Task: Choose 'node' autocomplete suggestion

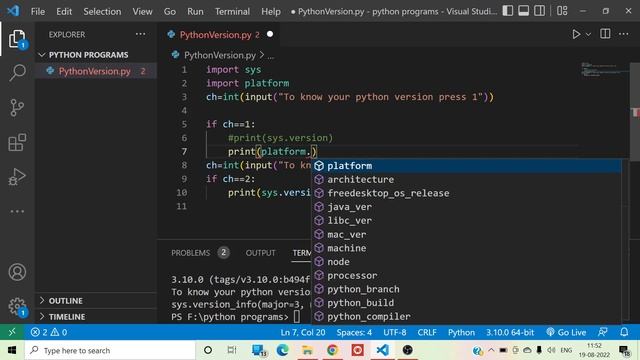Action: [x=467, y=262]
